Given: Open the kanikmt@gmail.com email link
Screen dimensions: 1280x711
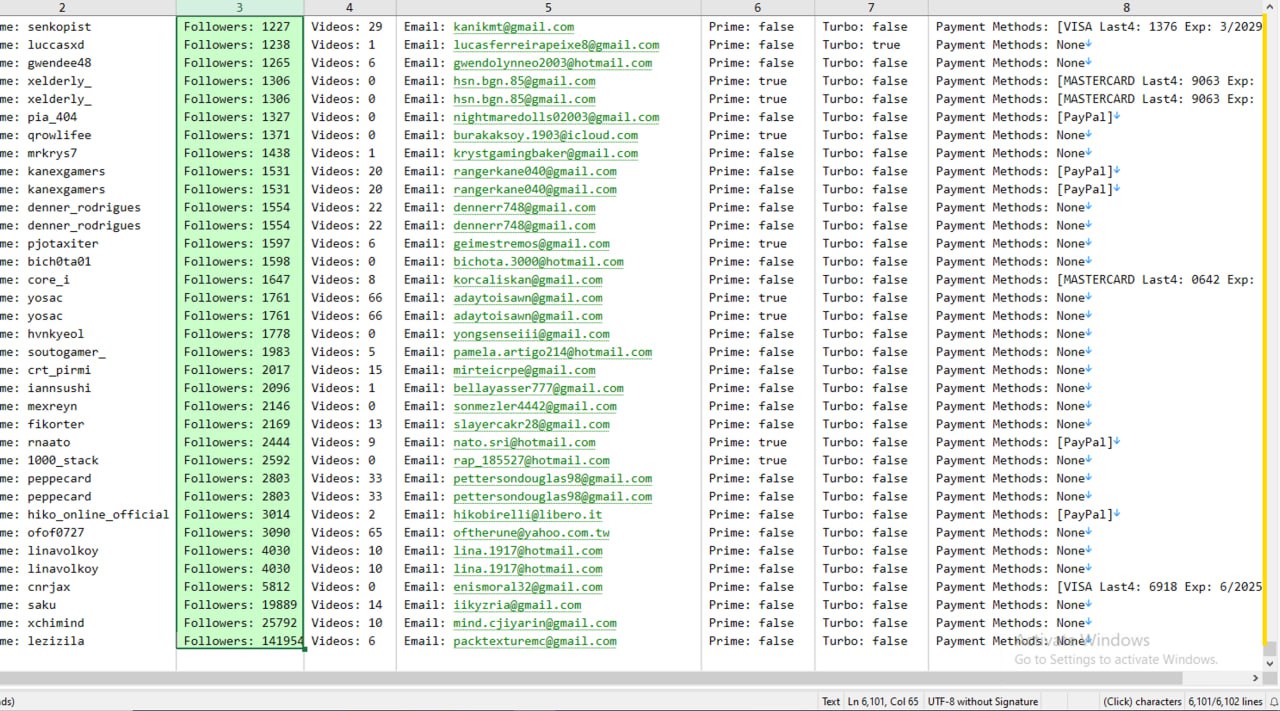Looking at the screenshot, I should pos(513,27).
